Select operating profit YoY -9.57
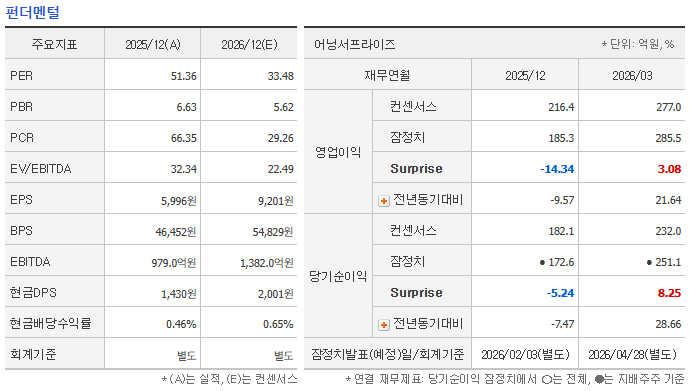This screenshot has width=690, height=391. click(562, 200)
